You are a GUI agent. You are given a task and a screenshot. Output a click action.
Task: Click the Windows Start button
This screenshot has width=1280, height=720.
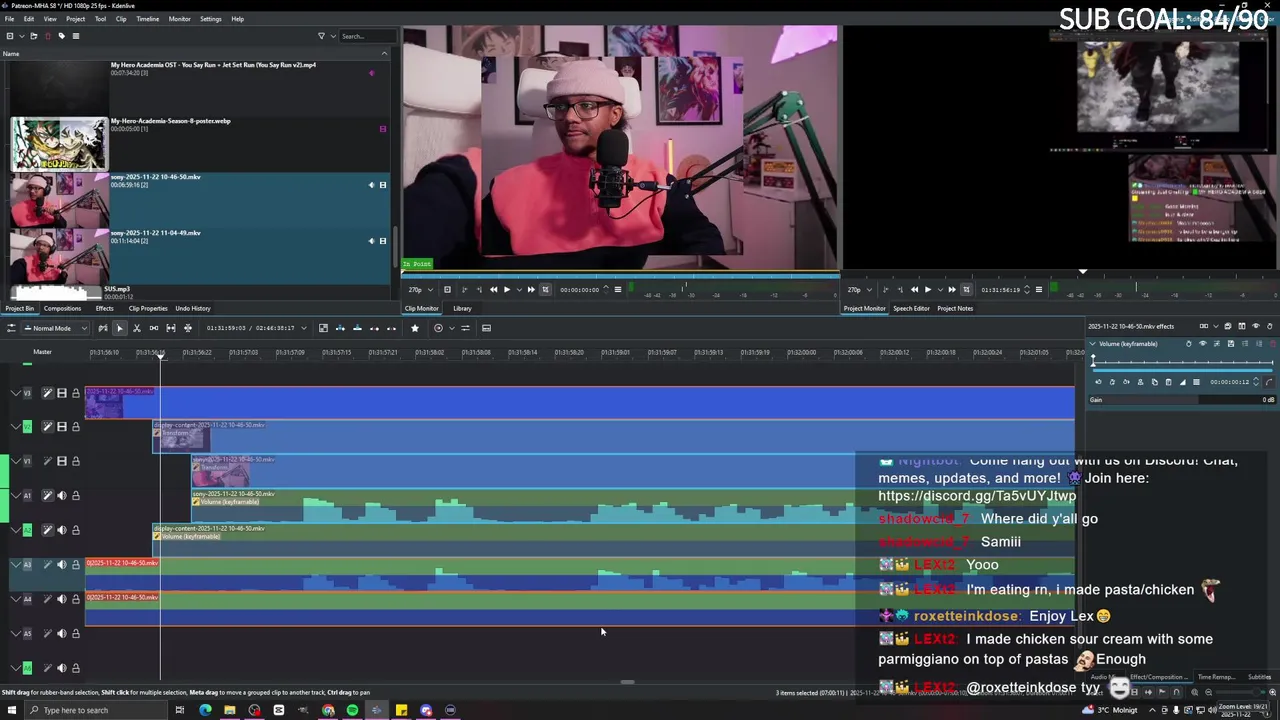pyautogui.click(x=12, y=710)
